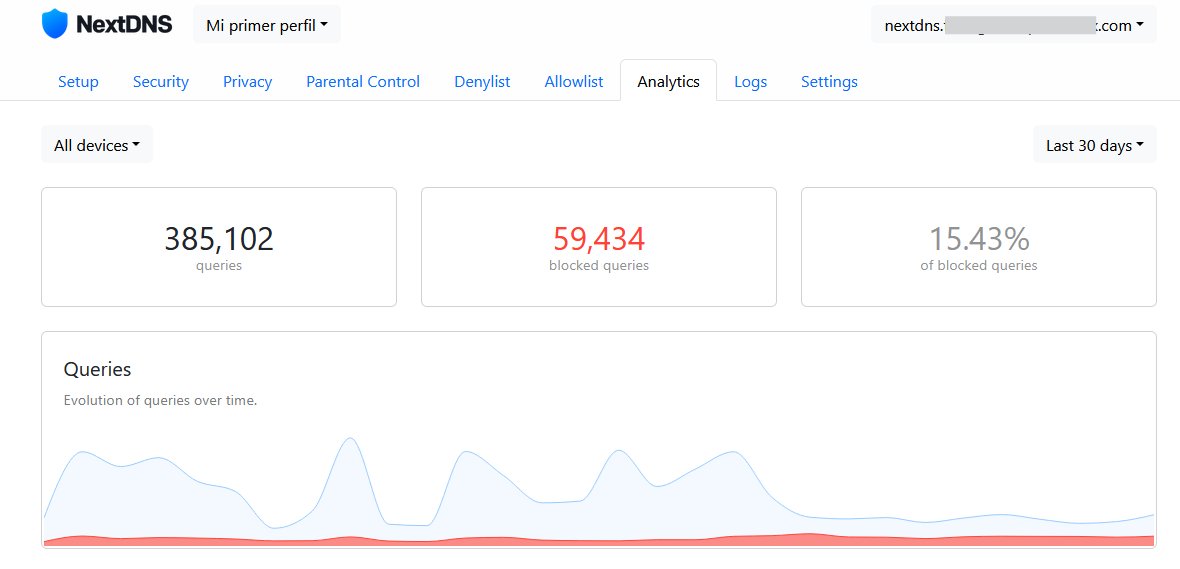This screenshot has height=569, width=1180.
Task: Open the nextdns account email dropdown
Action: (x=1014, y=25)
